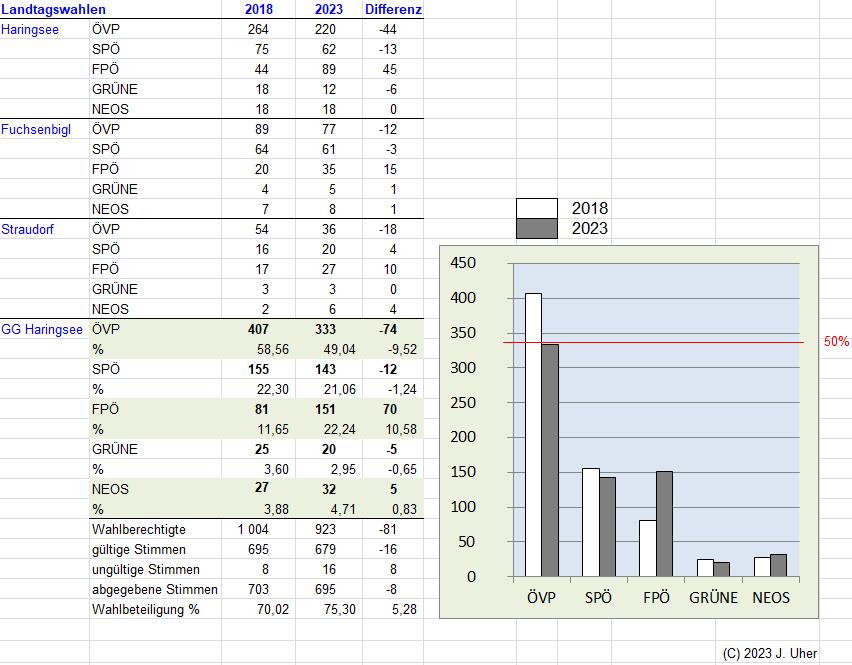Click the GRÜNE label on chart axis
Image resolution: width=852 pixels, height=665 pixels.
tap(713, 598)
